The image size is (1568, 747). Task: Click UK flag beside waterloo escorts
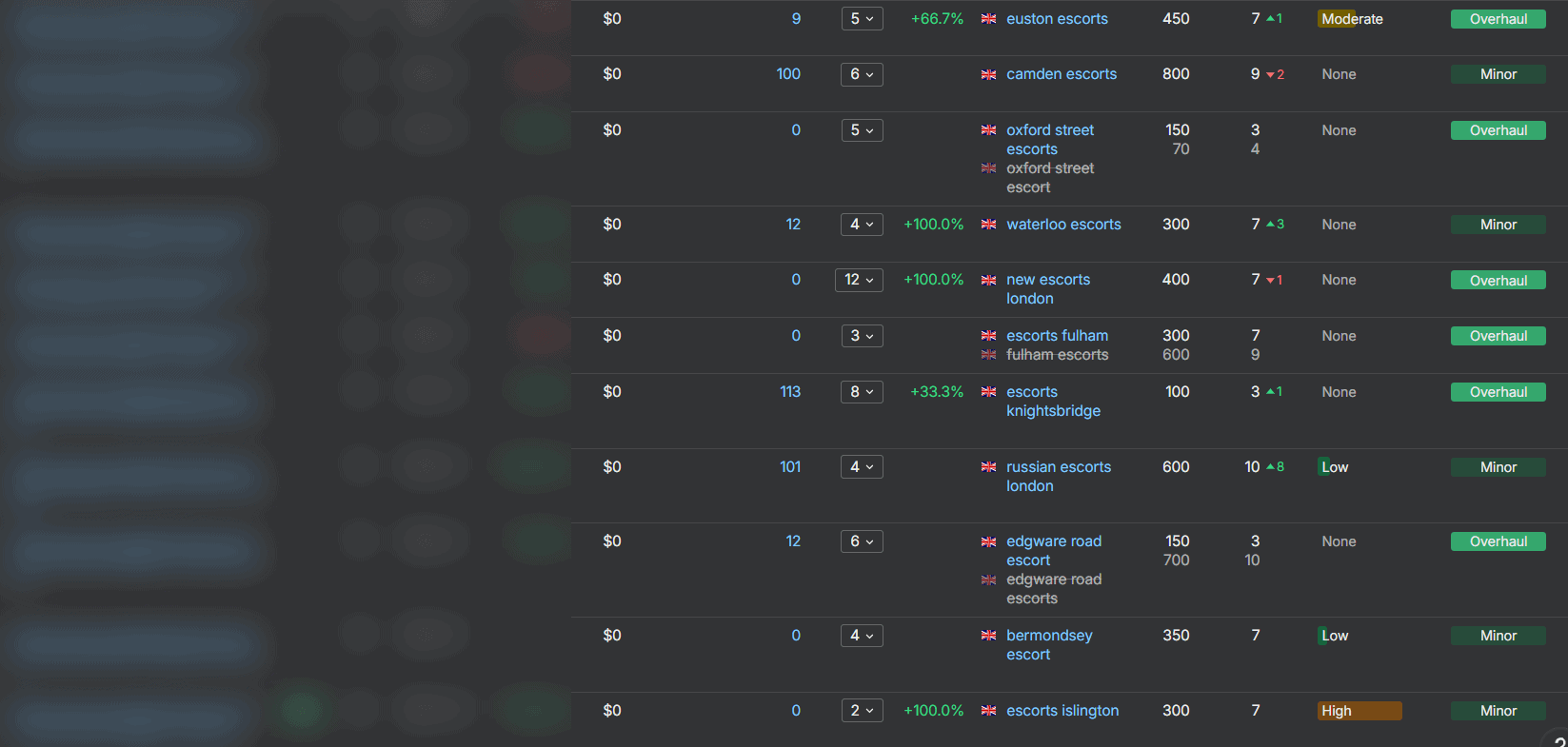[988, 225]
